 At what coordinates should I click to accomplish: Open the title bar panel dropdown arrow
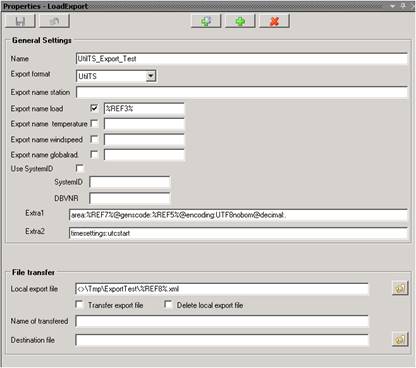[393, 6]
